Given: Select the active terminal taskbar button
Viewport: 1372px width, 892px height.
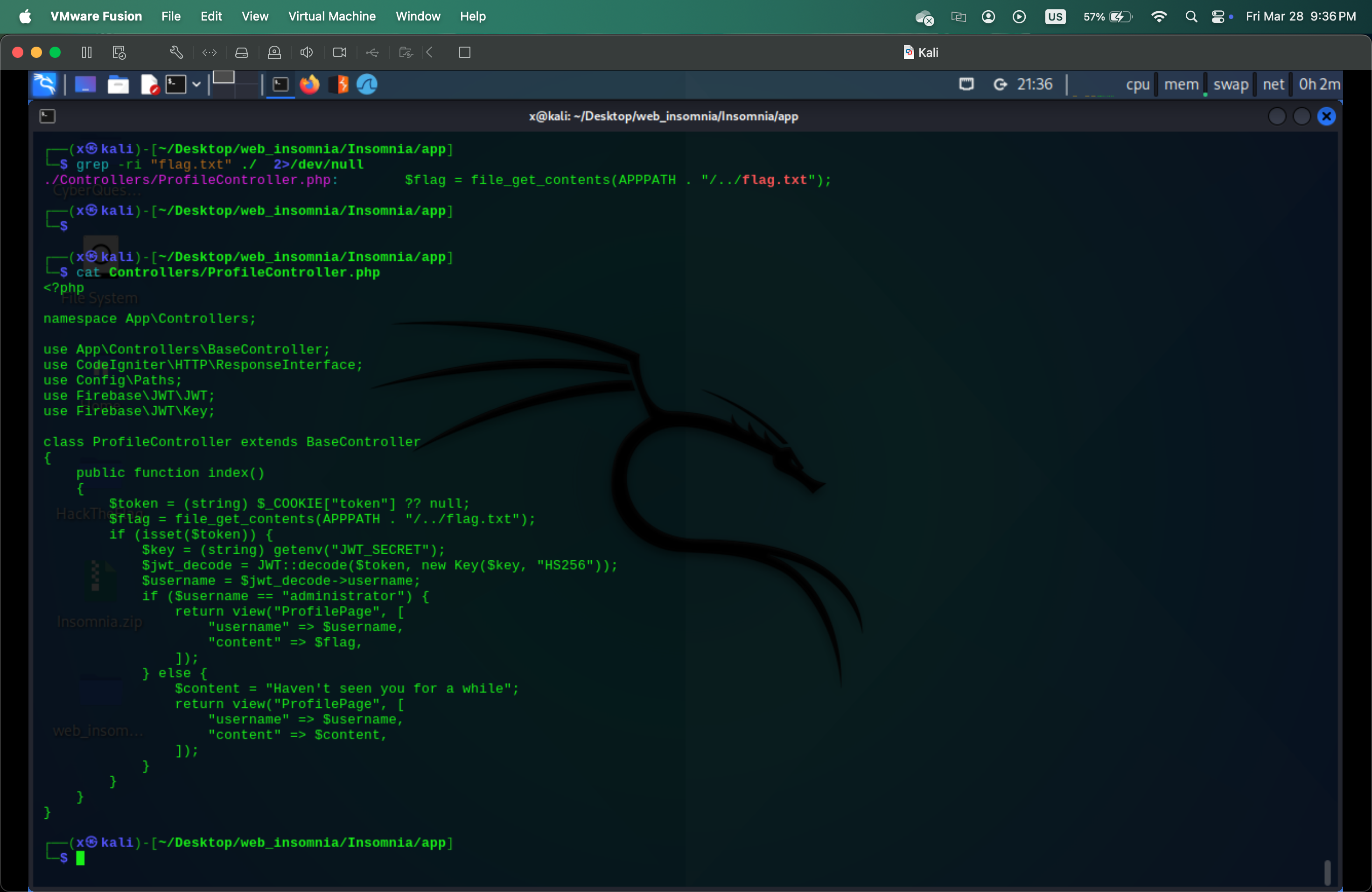Looking at the screenshot, I should point(281,84).
